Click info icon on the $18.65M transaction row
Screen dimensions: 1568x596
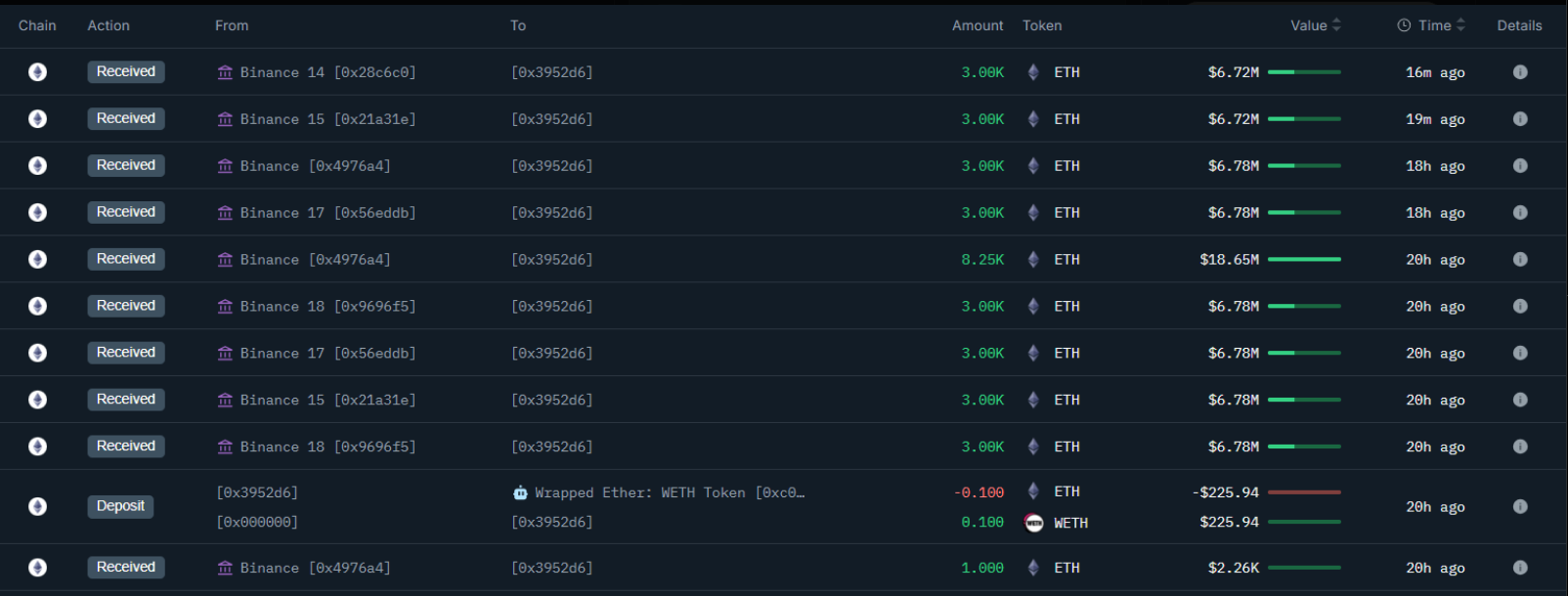click(1520, 260)
